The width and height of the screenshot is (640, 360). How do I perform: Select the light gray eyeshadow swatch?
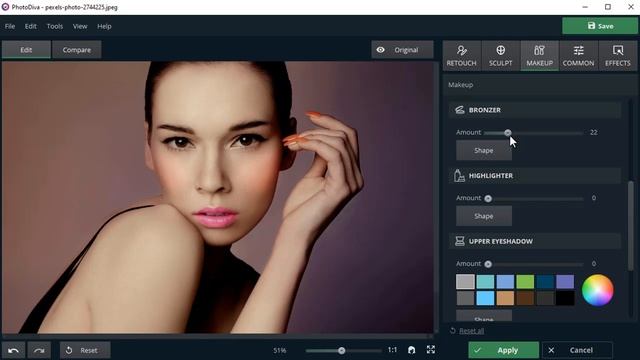point(465,282)
